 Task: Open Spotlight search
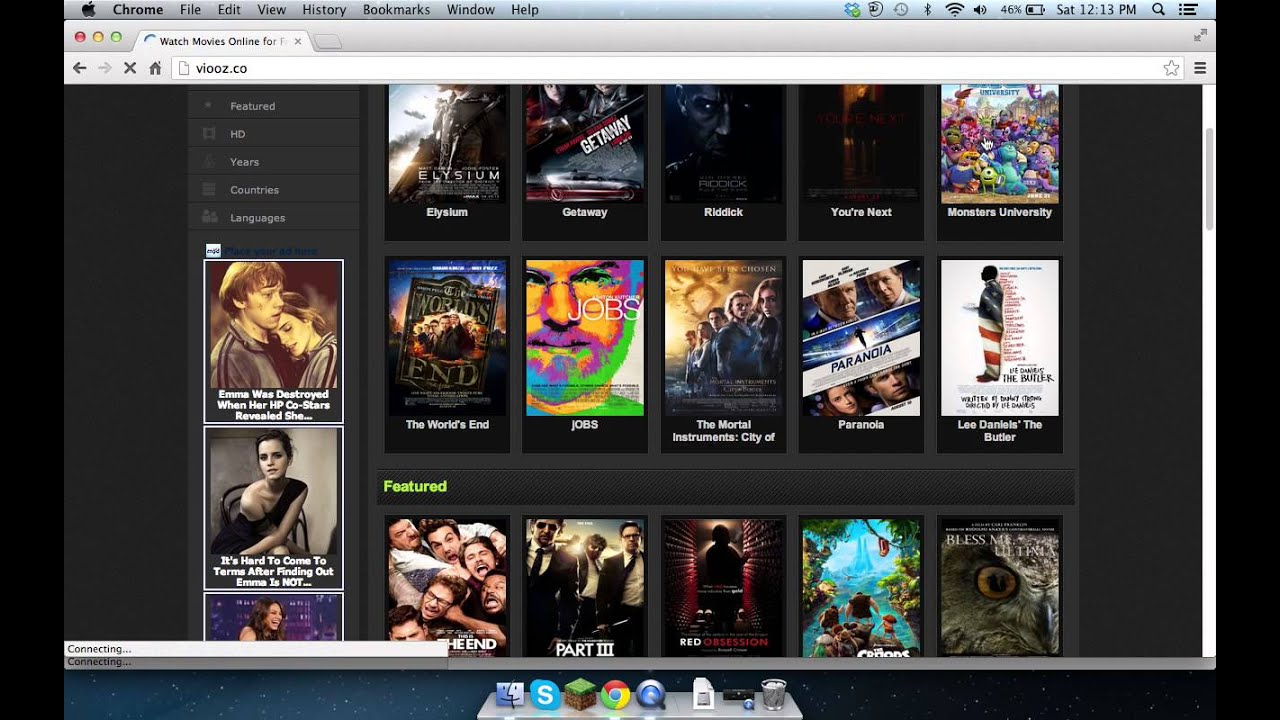[x=1158, y=9]
